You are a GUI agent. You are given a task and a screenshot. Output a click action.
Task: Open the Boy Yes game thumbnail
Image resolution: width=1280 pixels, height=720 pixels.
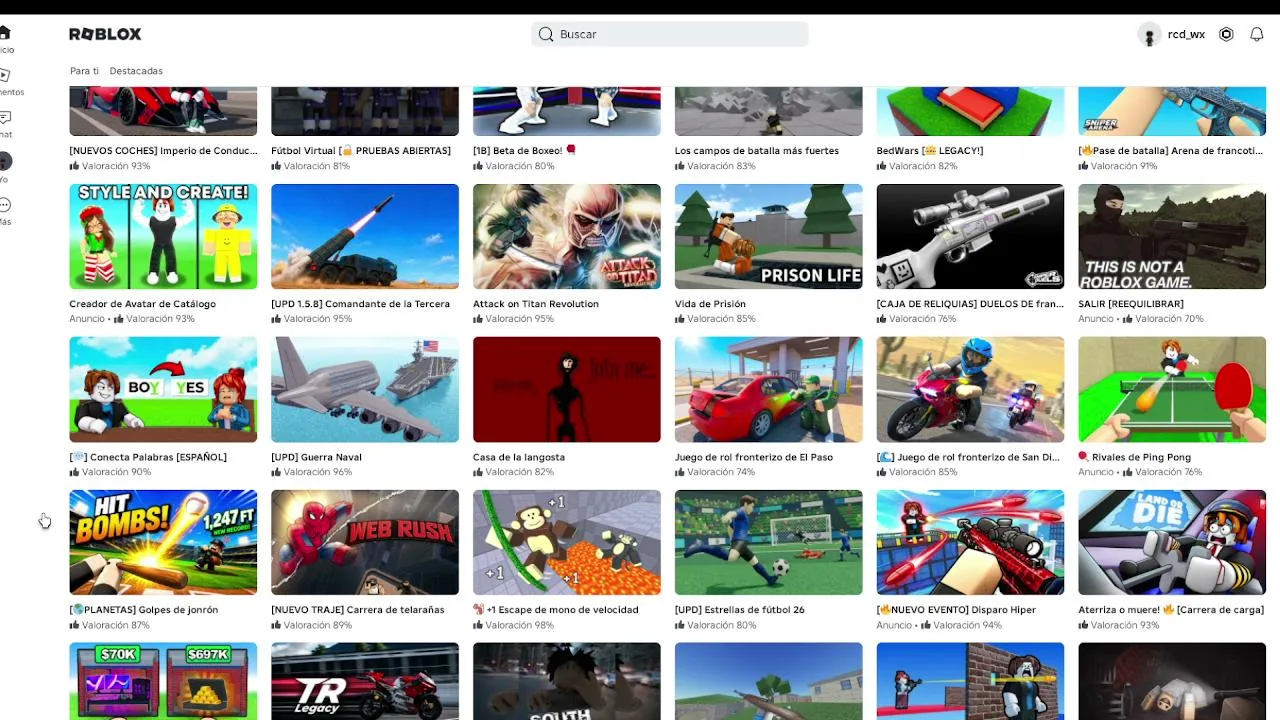pyautogui.click(x=163, y=389)
